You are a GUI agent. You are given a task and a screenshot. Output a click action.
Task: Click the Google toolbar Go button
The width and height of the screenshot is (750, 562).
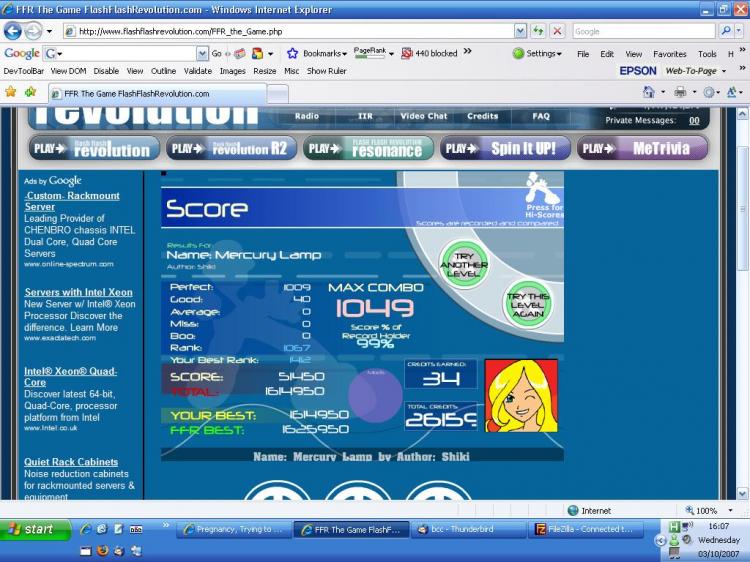(217, 54)
